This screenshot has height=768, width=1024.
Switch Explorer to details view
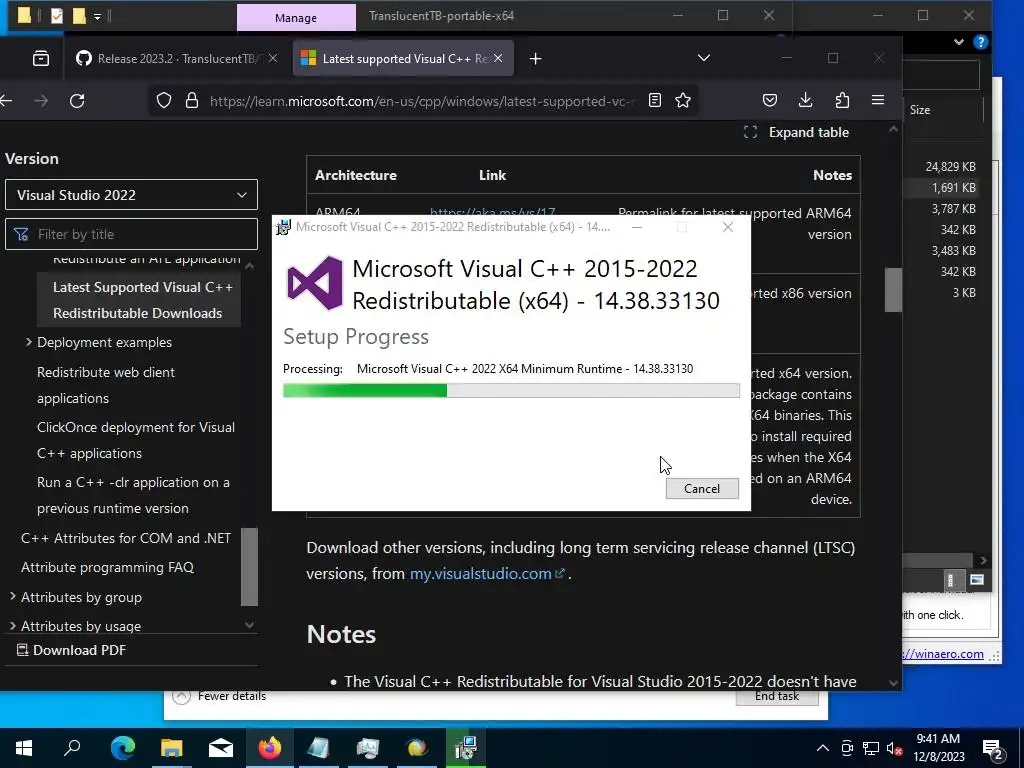(951, 580)
